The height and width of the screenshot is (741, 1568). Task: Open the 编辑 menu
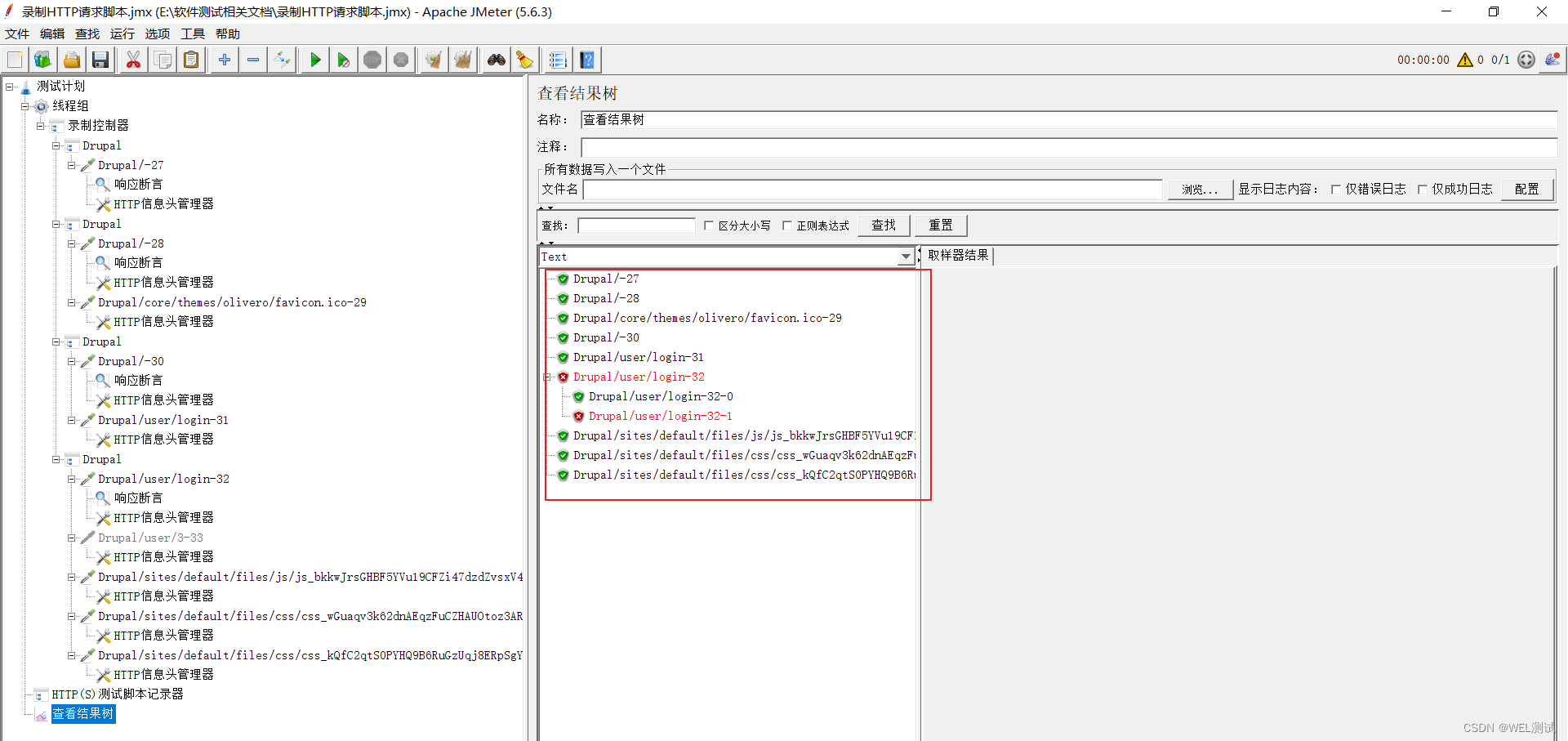click(x=52, y=33)
